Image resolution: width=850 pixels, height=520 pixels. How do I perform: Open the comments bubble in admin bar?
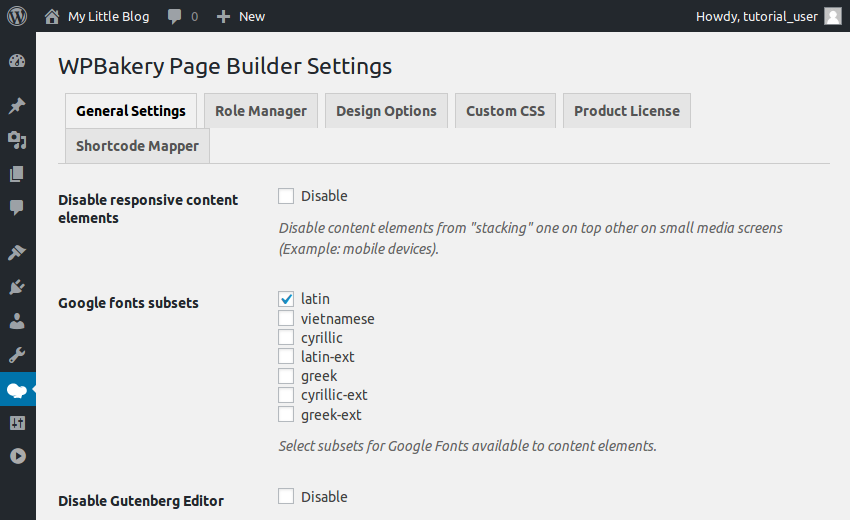(175, 16)
